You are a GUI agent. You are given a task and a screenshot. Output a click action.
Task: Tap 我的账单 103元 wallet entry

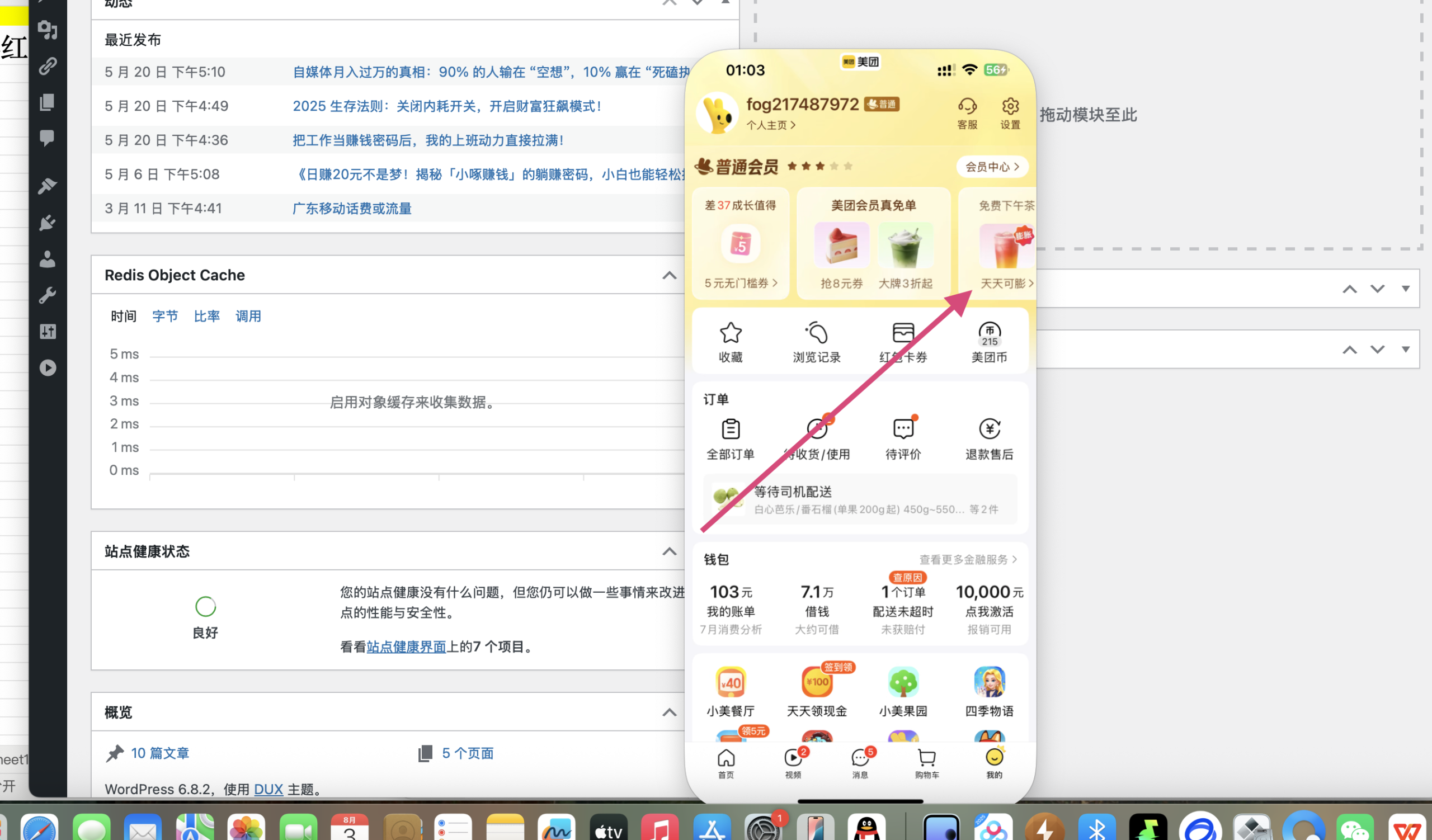[x=731, y=609]
